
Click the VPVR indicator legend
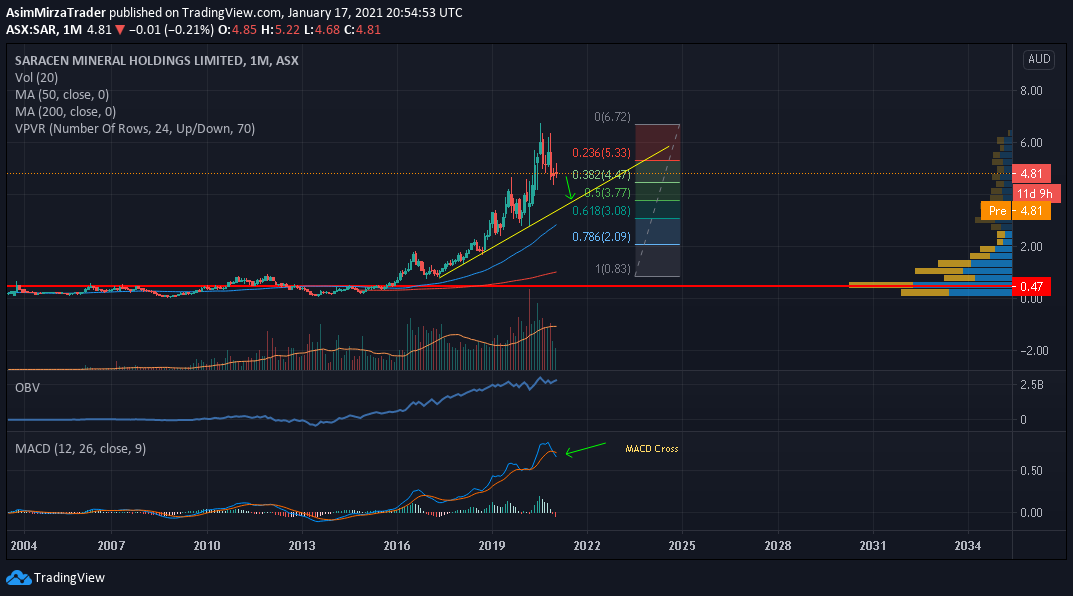(x=135, y=129)
